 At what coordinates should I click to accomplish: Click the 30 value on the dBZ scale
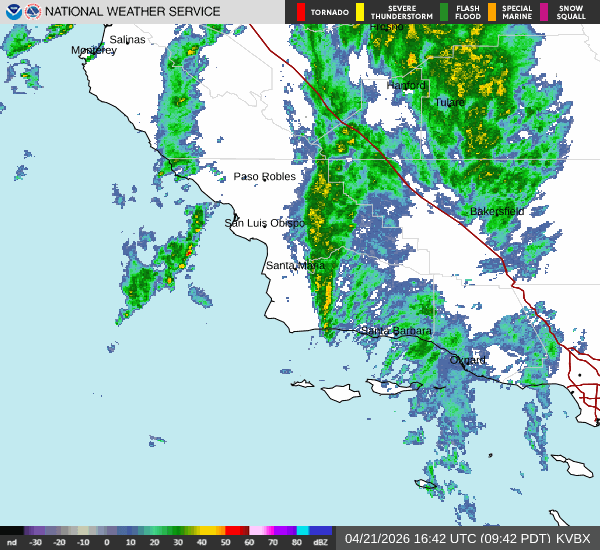click(178, 542)
